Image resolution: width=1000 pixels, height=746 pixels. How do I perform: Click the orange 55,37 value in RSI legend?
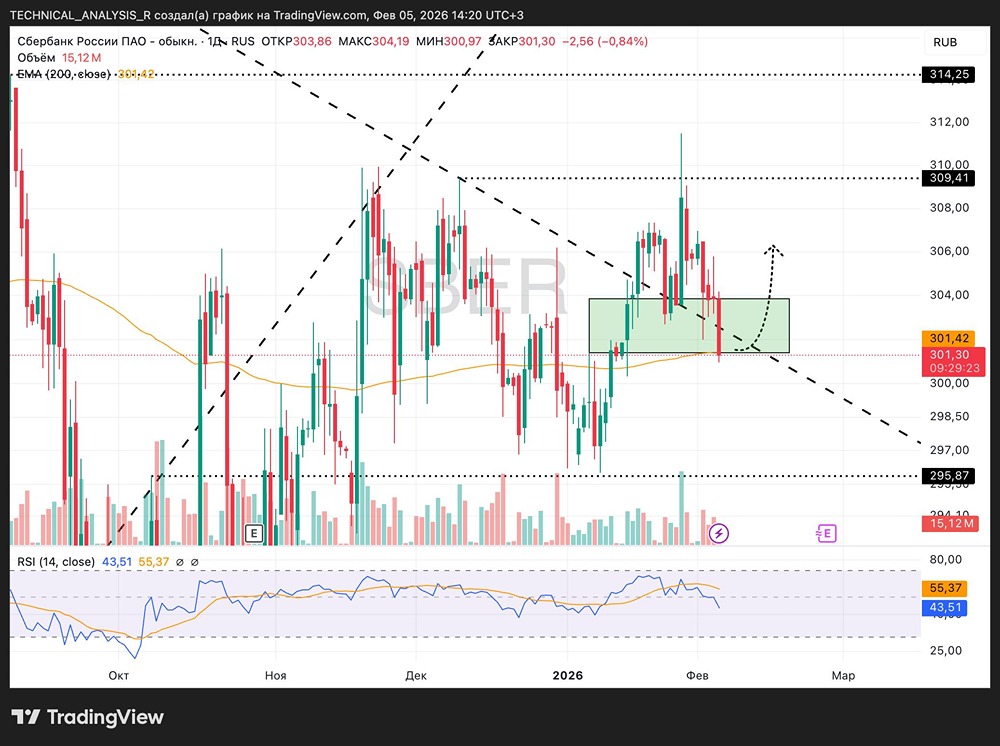click(x=154, y=562)
